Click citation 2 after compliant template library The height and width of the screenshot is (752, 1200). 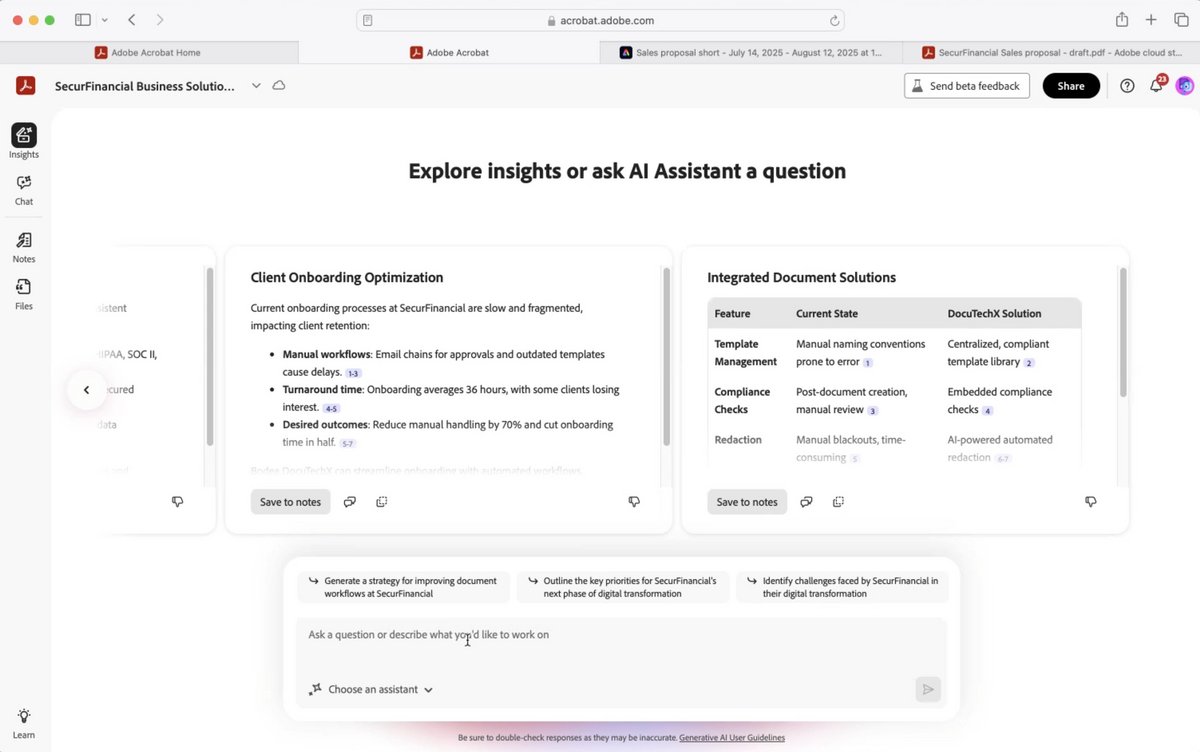pos(1029,363)
